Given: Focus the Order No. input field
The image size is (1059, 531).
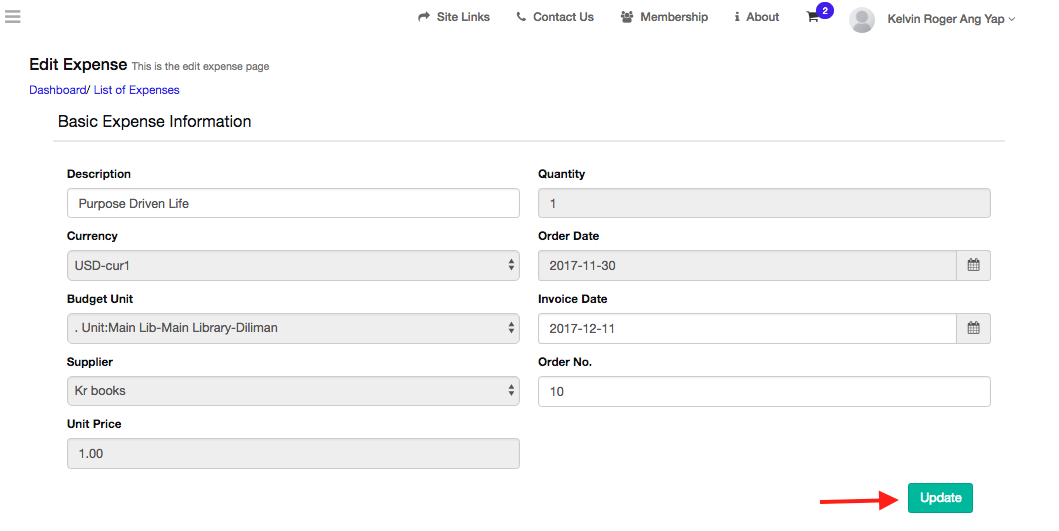Looking at the screenshot, I should click(764, 392).
